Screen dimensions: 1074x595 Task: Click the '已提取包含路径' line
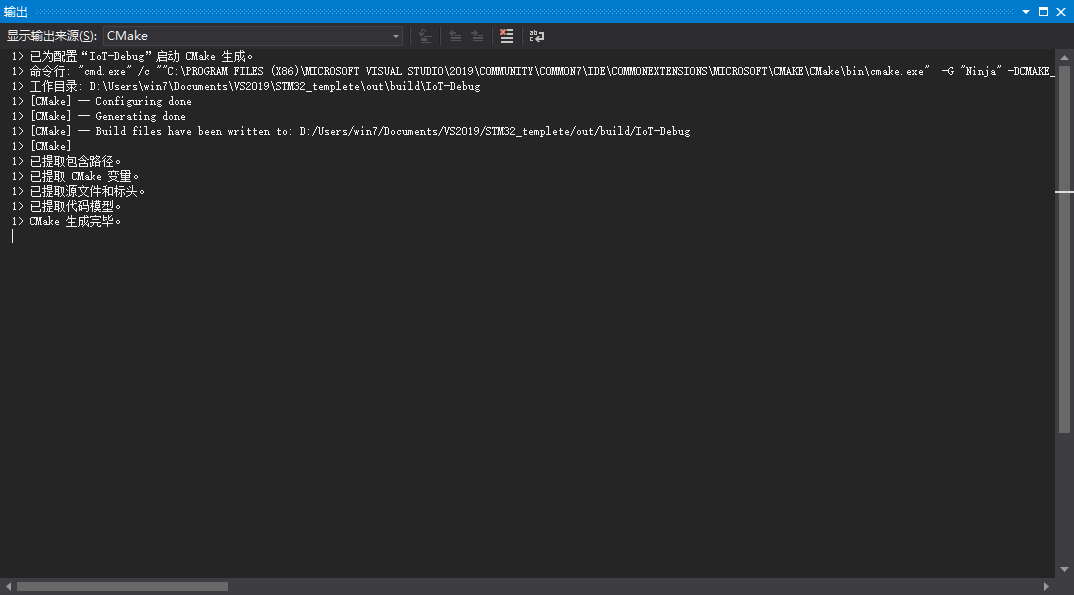(66, 162)
